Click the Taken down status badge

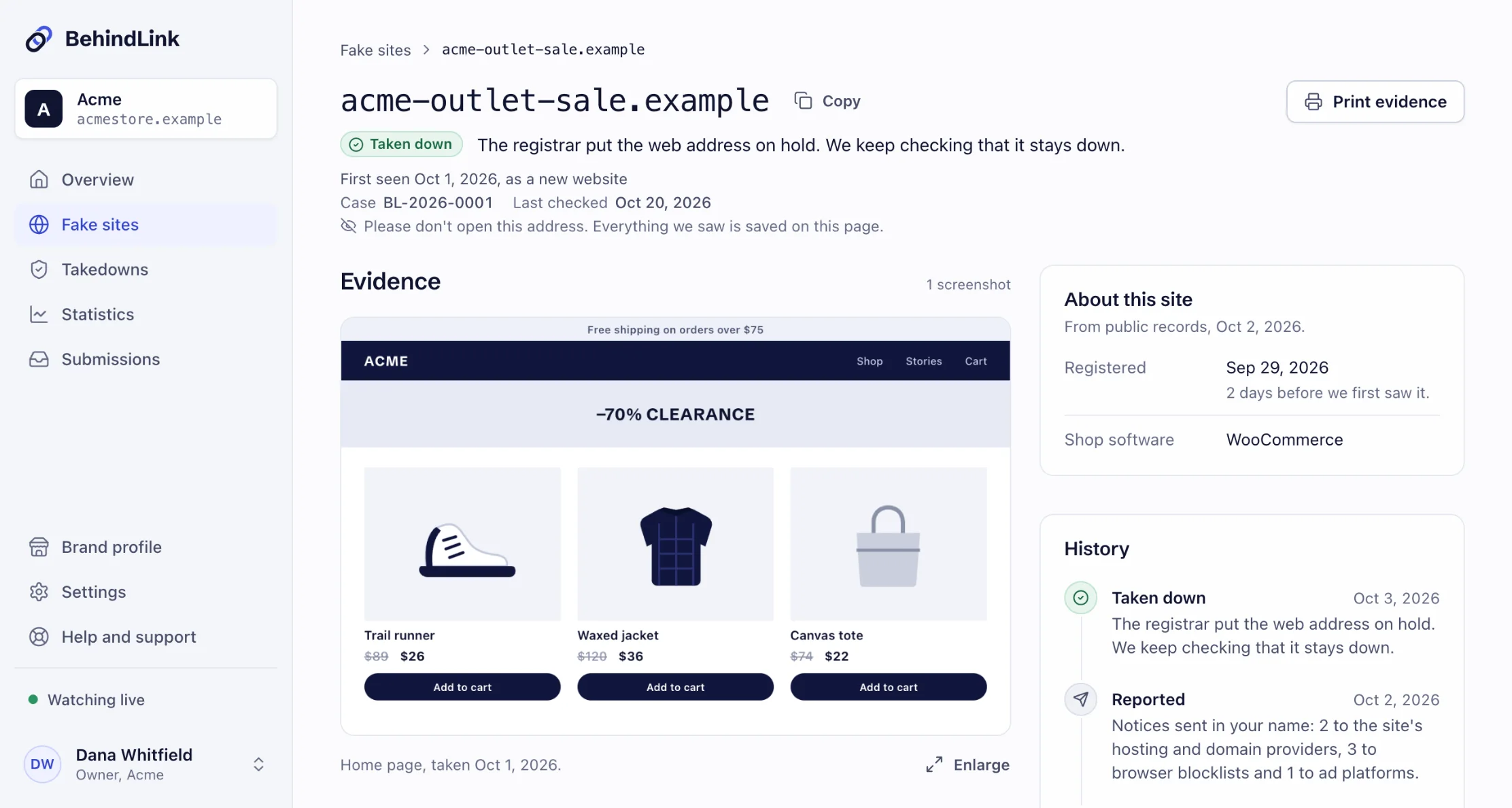(401, 144)
